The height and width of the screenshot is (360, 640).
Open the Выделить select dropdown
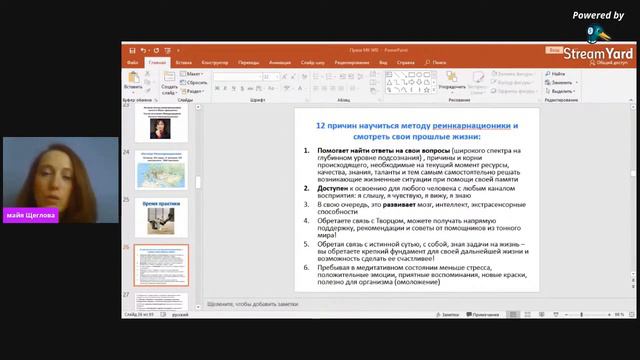click(x=560, y=91)
